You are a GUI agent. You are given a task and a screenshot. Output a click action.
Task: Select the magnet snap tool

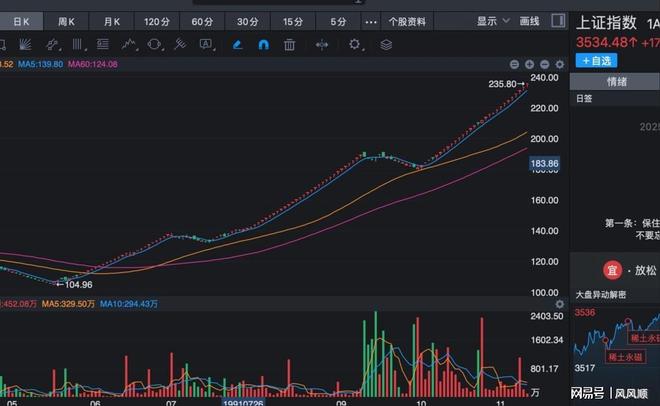tap(263, 44)
